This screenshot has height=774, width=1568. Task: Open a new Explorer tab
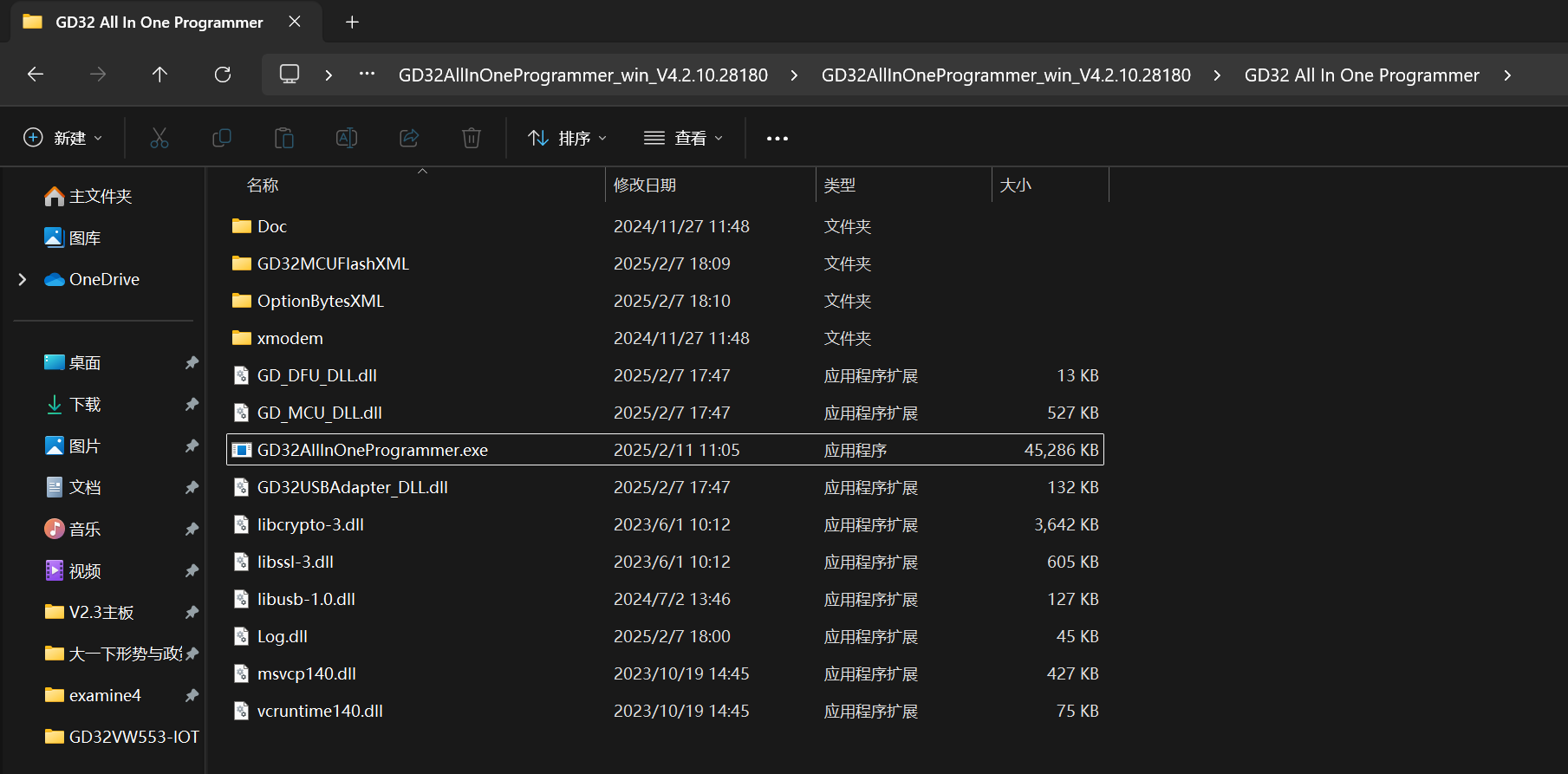352,23
